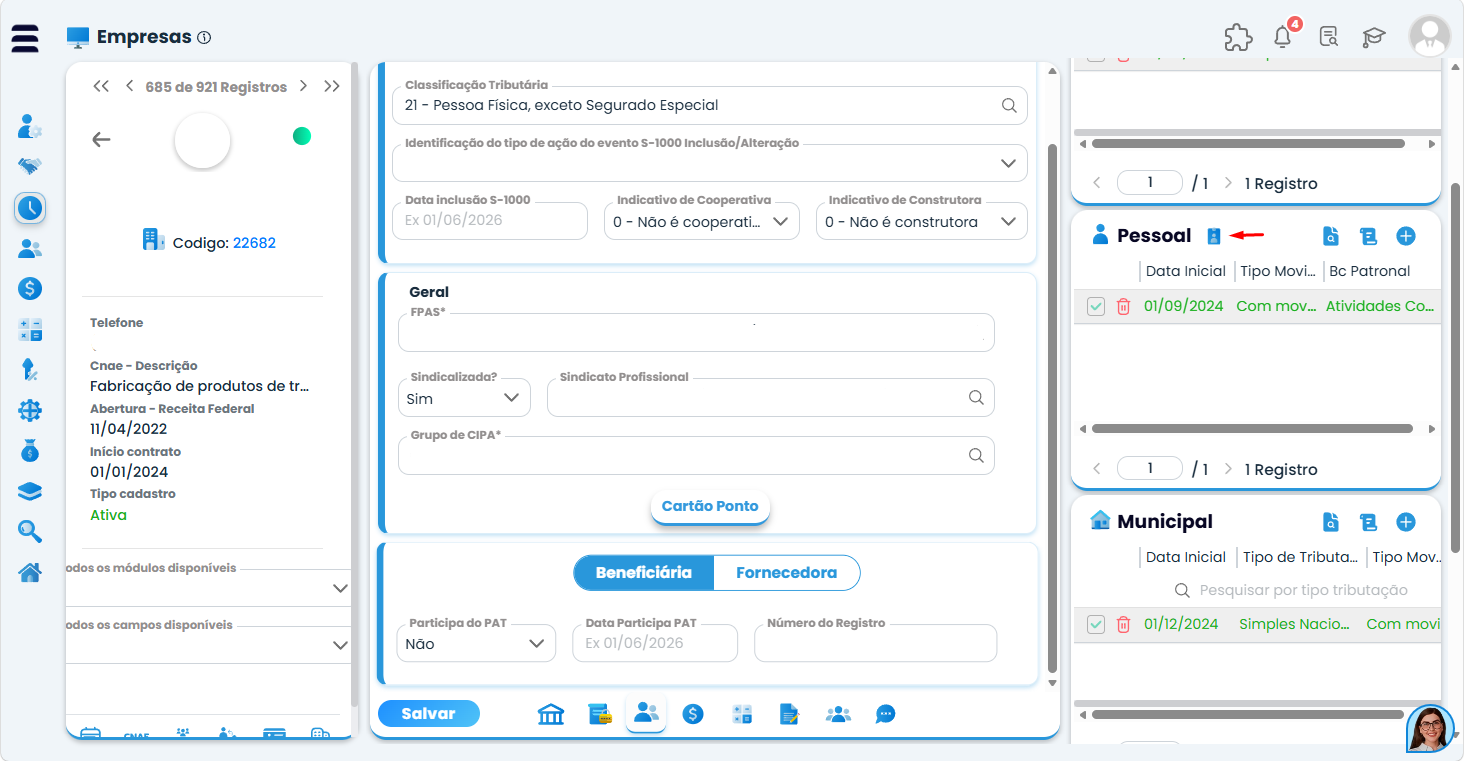Add new Municipal record with plus
1464x761 pixels.
click(1405, 522)
